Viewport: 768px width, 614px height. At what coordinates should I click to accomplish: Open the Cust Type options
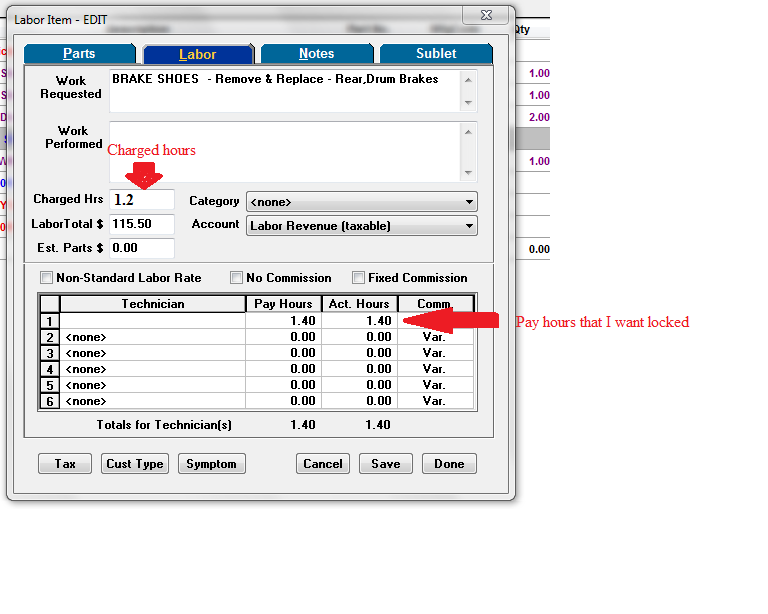135,464
